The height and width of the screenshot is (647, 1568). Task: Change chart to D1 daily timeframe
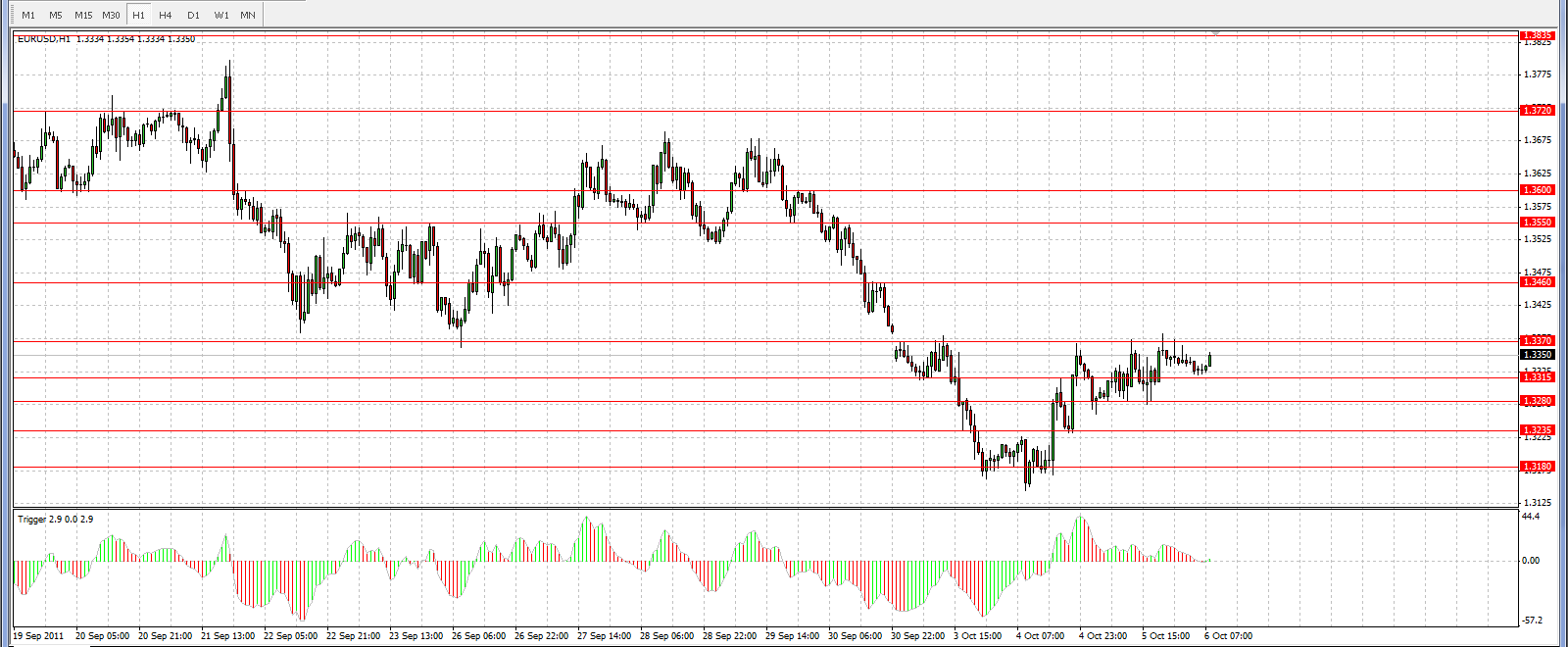193,15
